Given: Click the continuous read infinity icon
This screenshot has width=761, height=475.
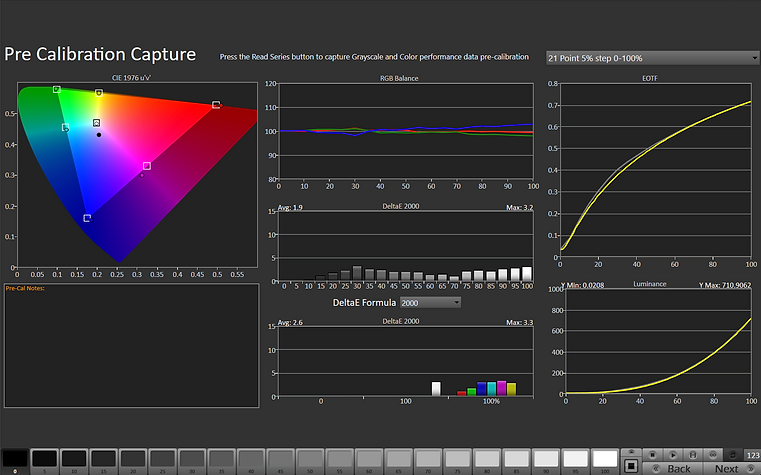Looking at the screenshot, I should coord(713,453).
